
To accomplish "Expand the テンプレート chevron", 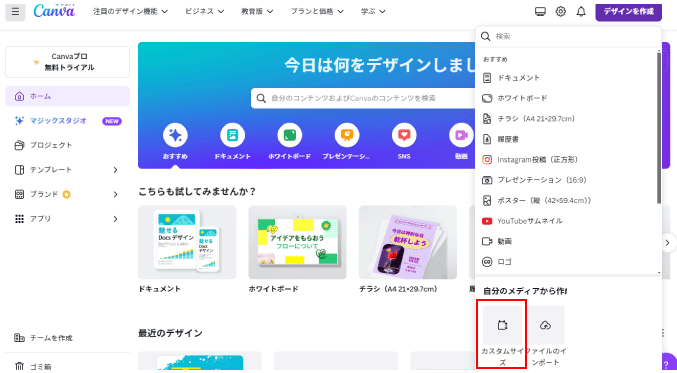I will [115, 170].
